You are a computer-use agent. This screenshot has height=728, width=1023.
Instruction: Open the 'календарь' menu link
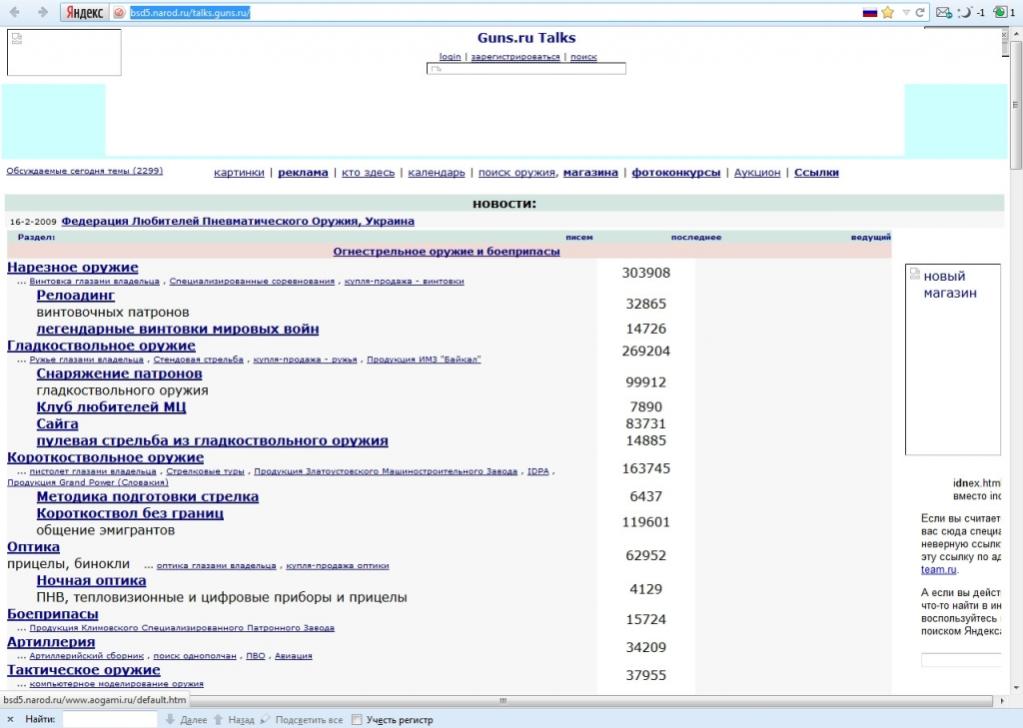(436, 172)
